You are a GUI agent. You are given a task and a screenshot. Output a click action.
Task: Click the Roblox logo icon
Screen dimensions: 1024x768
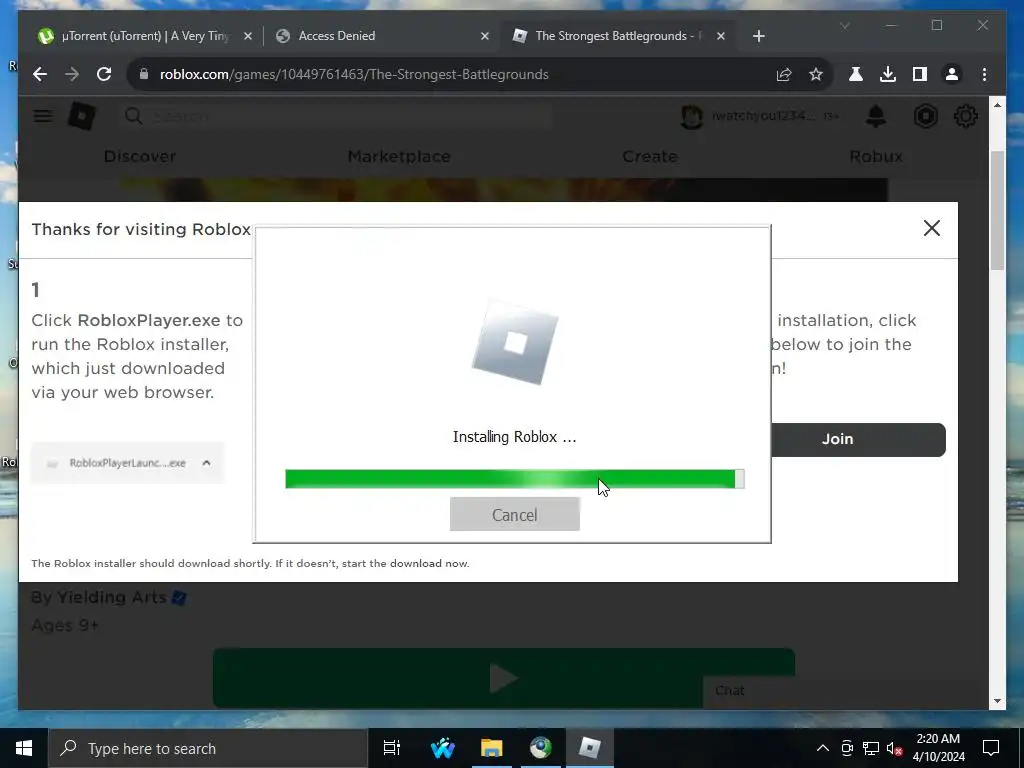82,116
